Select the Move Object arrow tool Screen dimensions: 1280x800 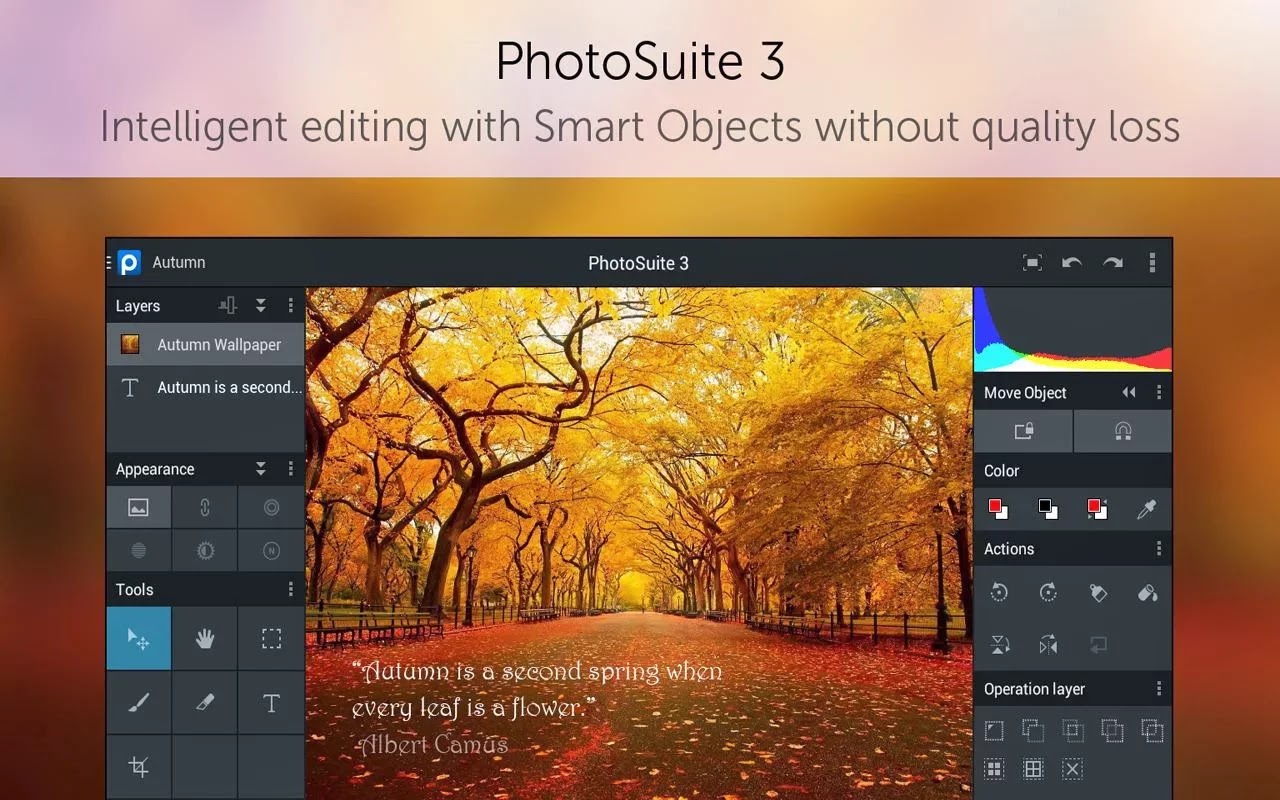pyautogui.click(x=138, y=638)
